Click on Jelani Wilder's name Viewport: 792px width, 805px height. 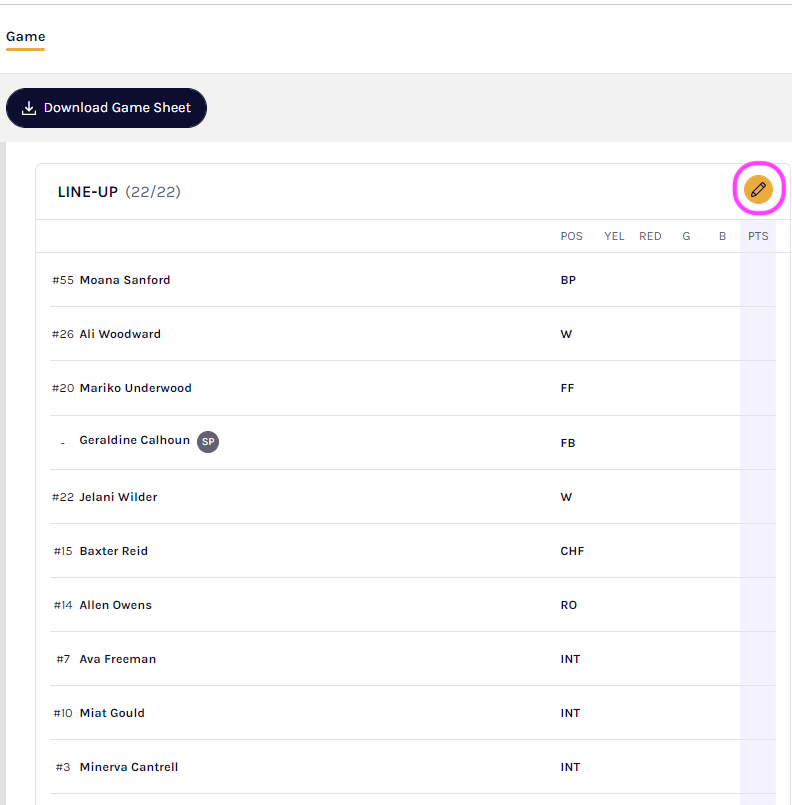(x=118, y=497)
